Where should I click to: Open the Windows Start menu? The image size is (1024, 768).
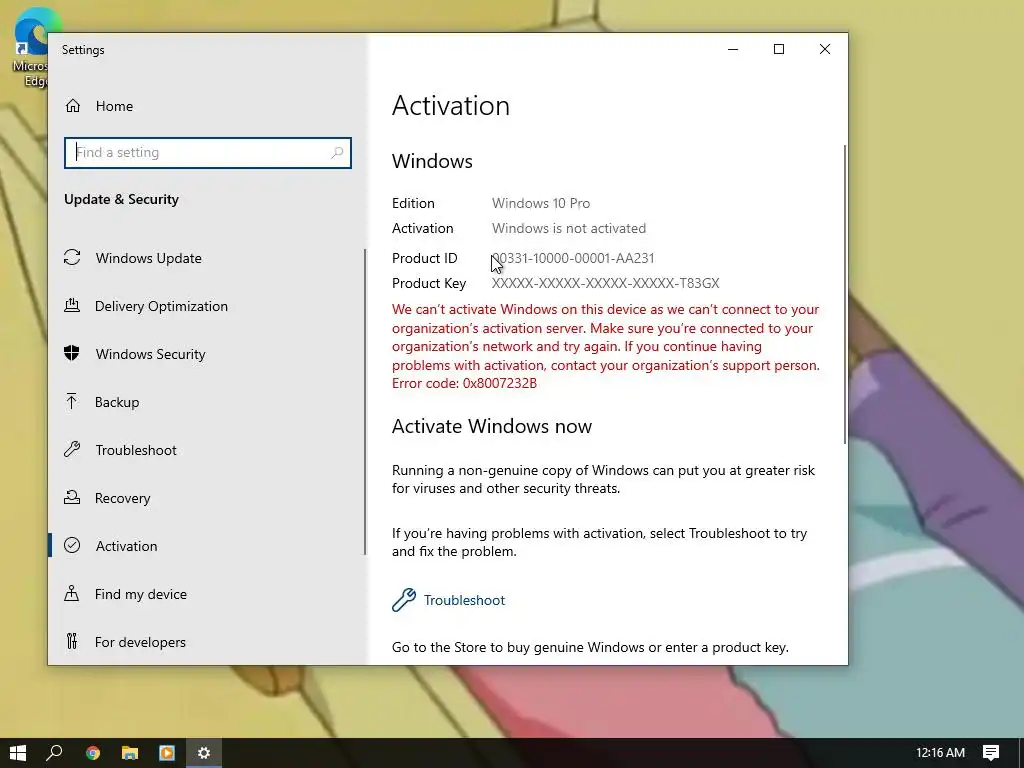(18, 753)
